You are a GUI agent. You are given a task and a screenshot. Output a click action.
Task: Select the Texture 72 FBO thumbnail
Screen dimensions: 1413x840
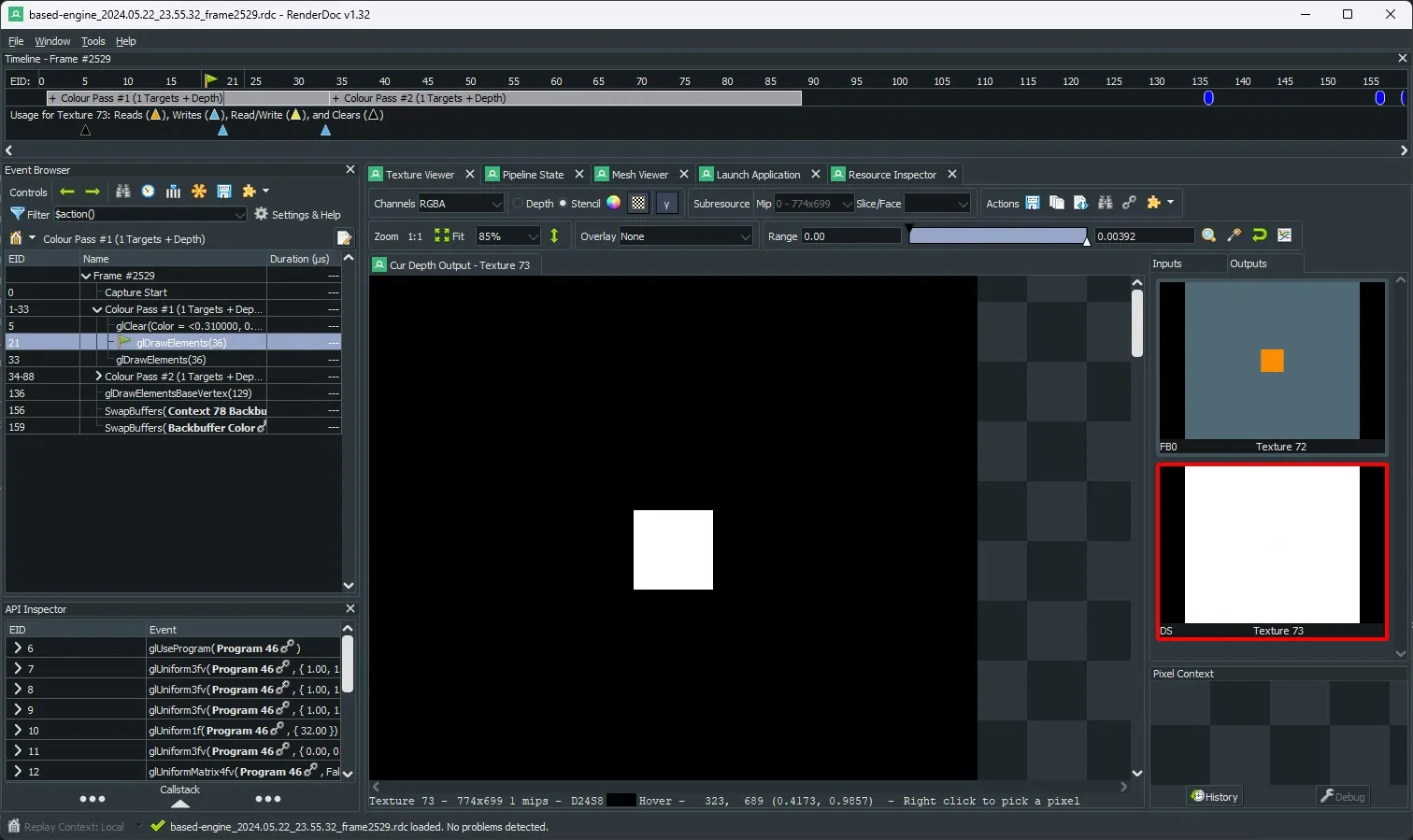tap(1272, 367)
